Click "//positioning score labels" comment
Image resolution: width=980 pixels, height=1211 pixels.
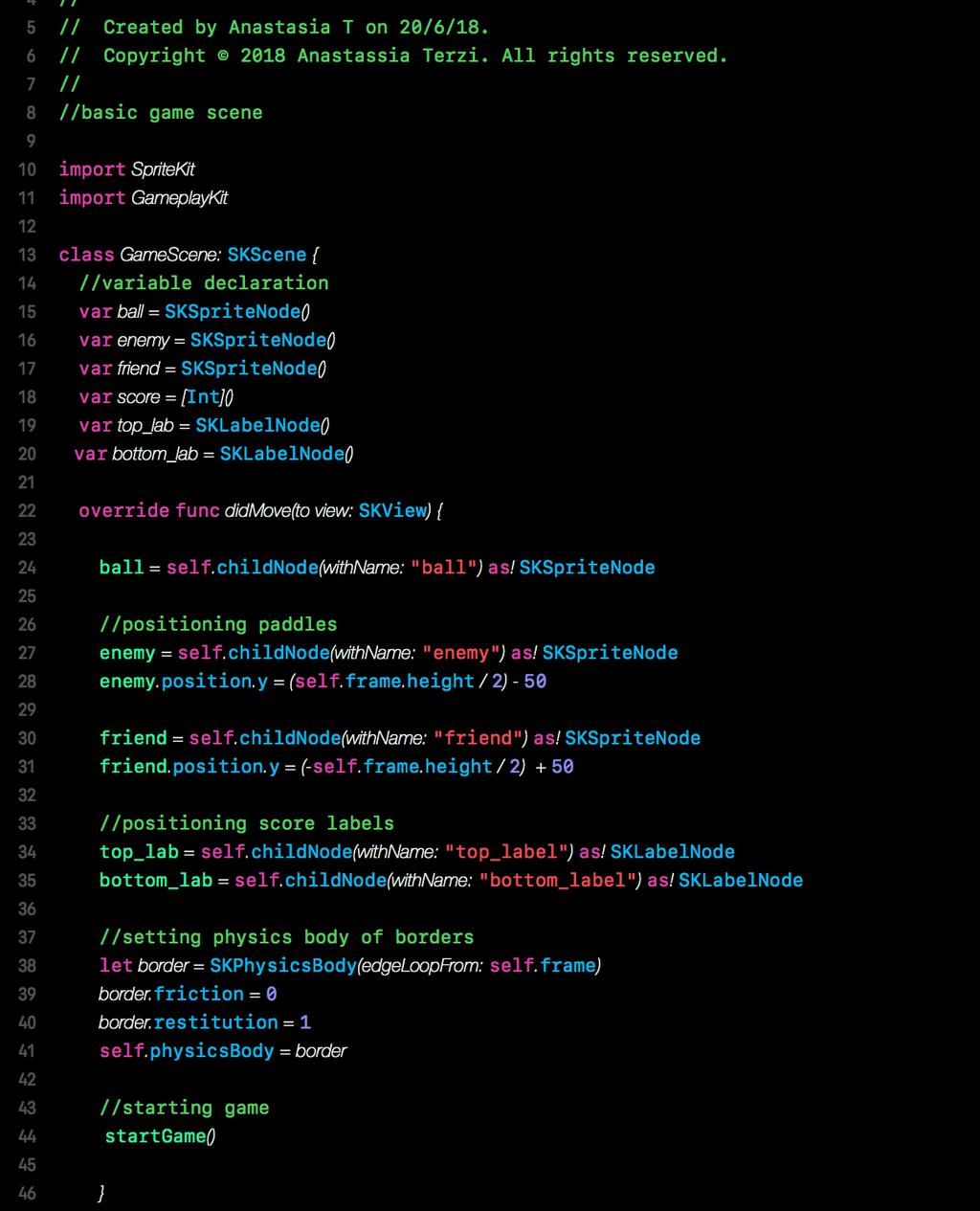pyautogui.click(x=247, y=823)
